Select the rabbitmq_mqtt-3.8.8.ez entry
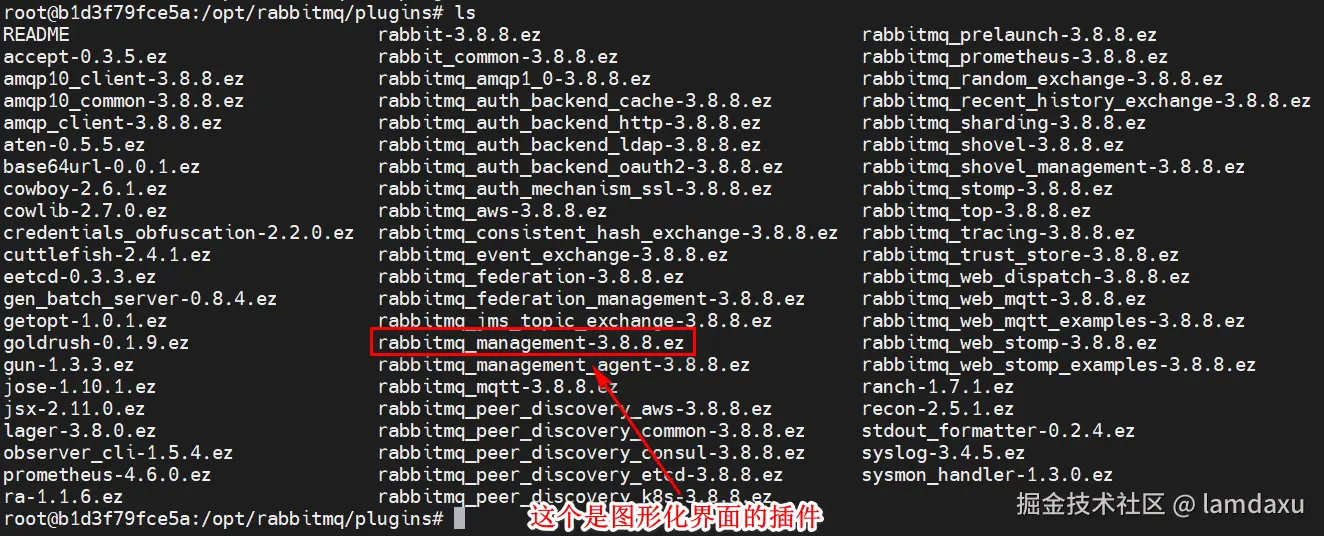Image resolution: width=1324 pixels, height=536 pixels. (x=498, y=387)
